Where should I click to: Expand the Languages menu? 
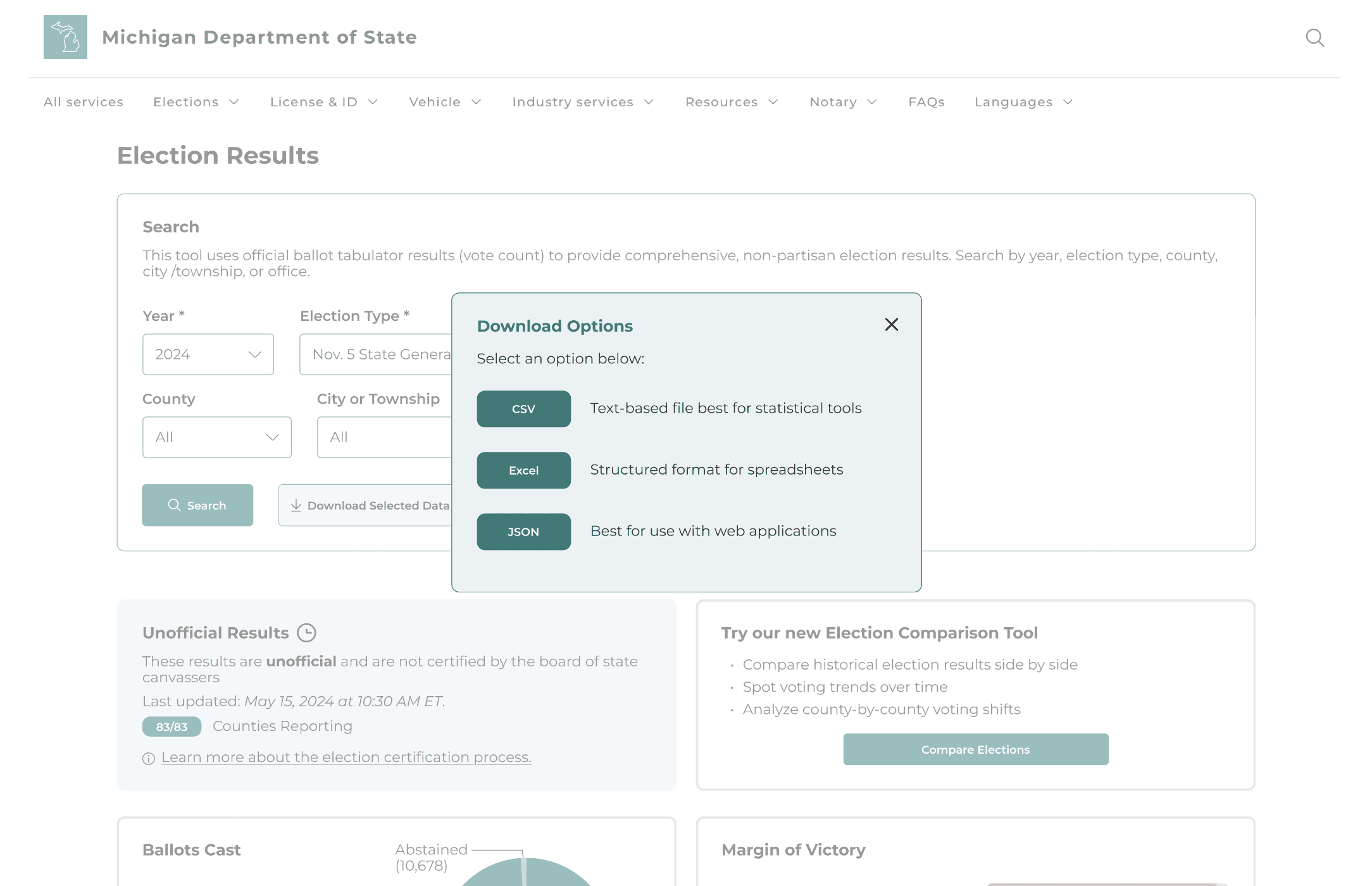click(x=1023, y=102)
